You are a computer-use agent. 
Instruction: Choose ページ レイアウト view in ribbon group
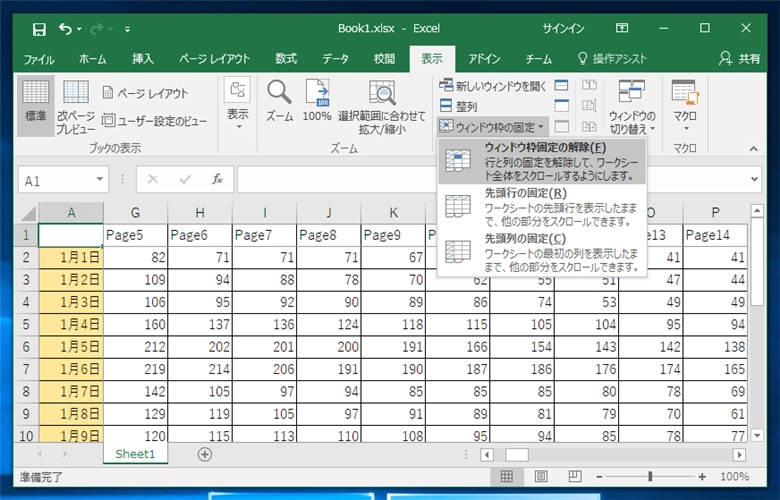[145, 93]
